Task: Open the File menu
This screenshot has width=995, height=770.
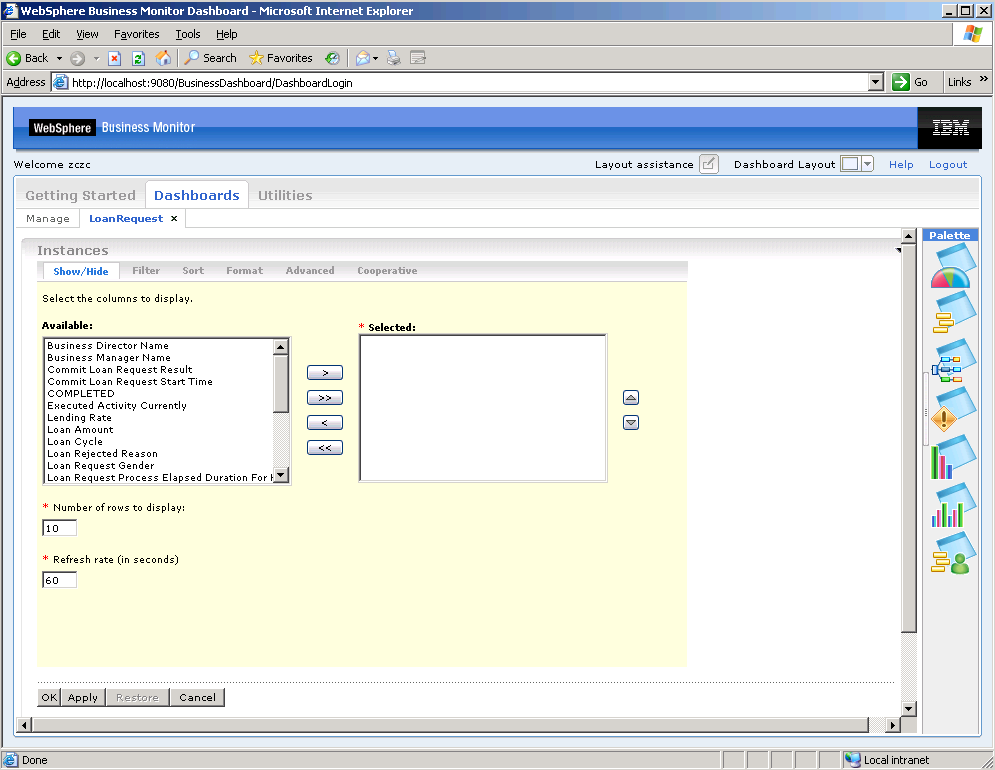Action: (x=18, y=34)
